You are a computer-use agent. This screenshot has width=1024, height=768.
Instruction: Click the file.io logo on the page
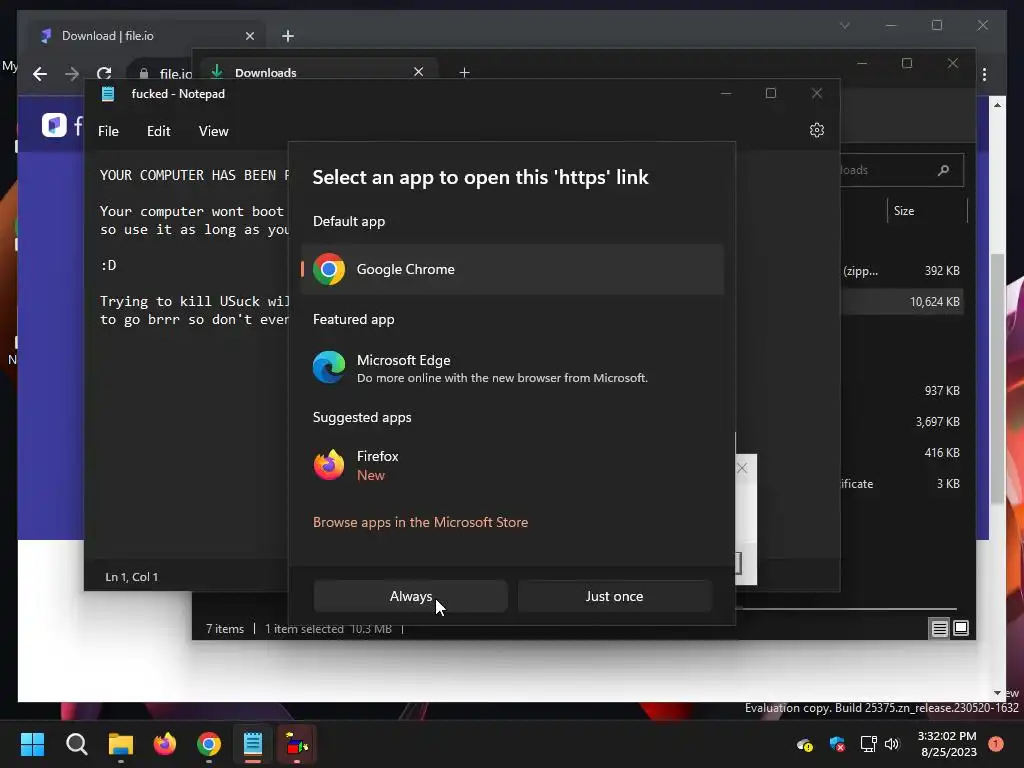point(54,125)
